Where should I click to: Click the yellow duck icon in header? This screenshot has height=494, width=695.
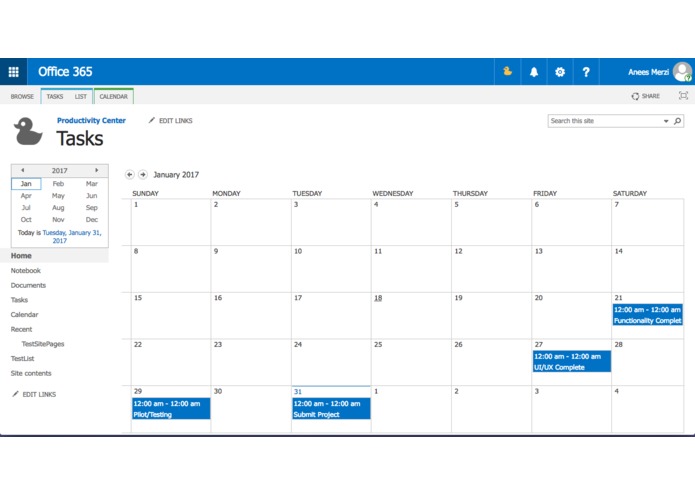click(508, 71)
